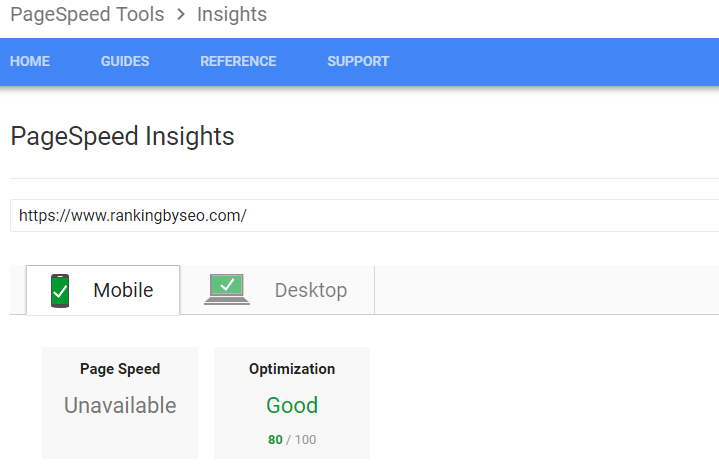Open the HOME navigation item
This screenshot has height=468, width=719.
click(30, 61)
